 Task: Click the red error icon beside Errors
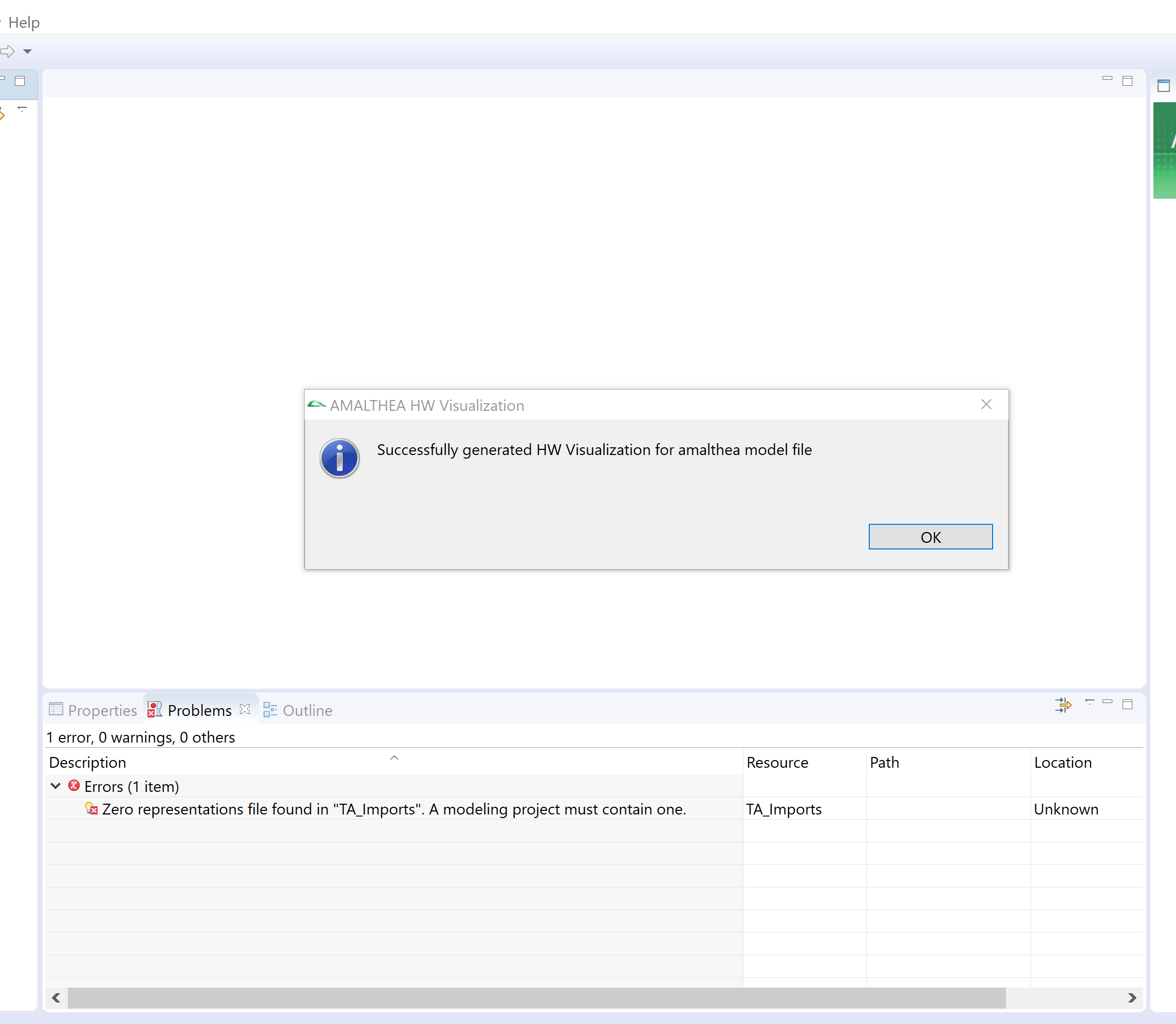tap(74, 785)
